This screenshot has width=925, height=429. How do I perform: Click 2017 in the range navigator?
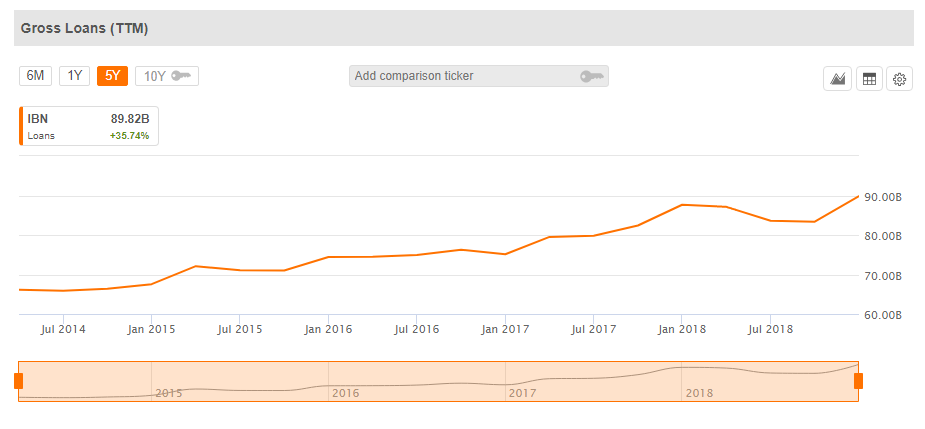523,393
